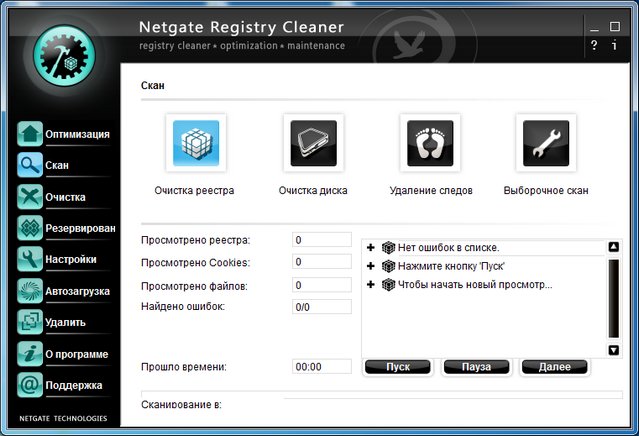Expand 'Чтобы начать новый просмотр' tree item
Viewport: 639px width, 436px height.
click(x=371, y=285)
